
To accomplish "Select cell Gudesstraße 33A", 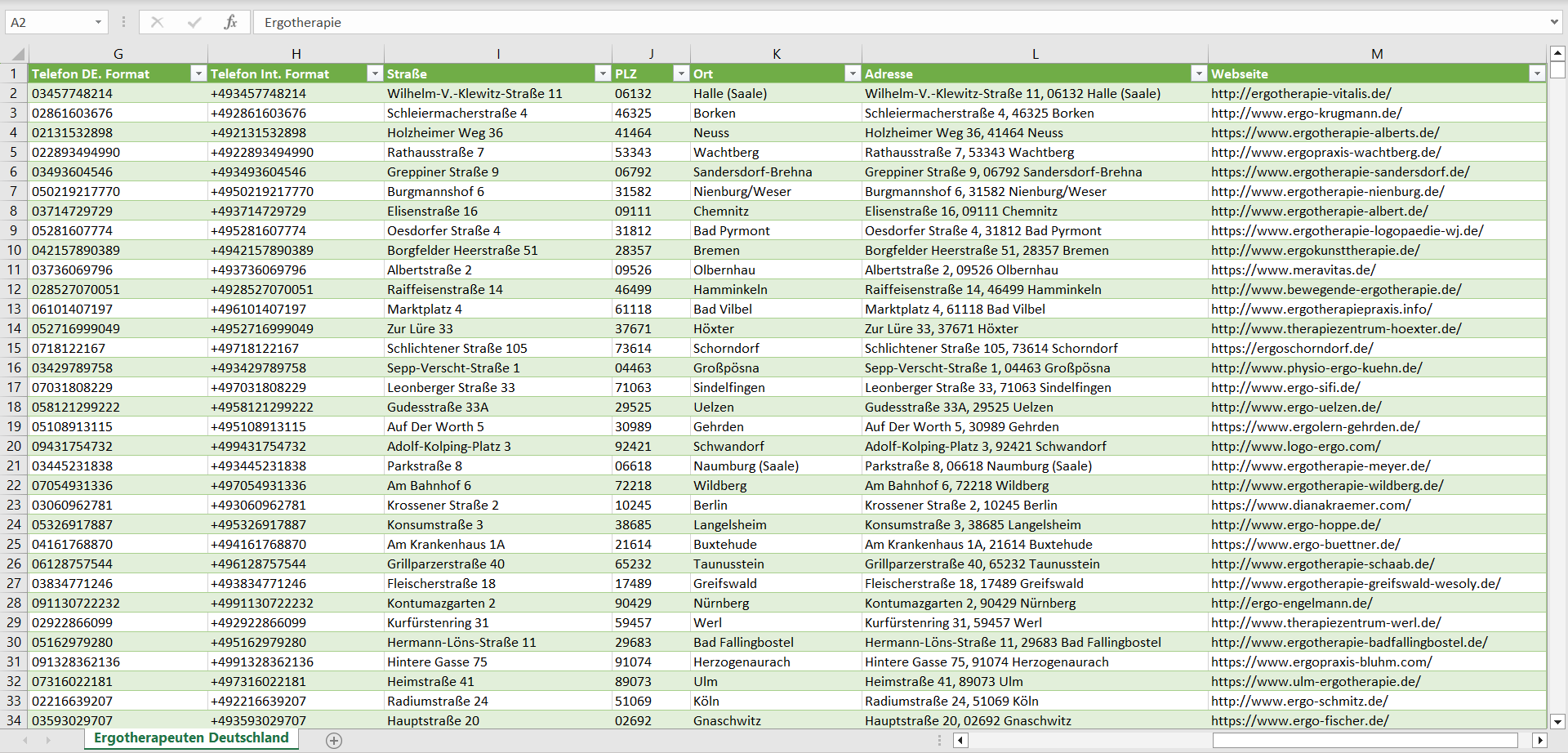I will (x=498, y=407).
